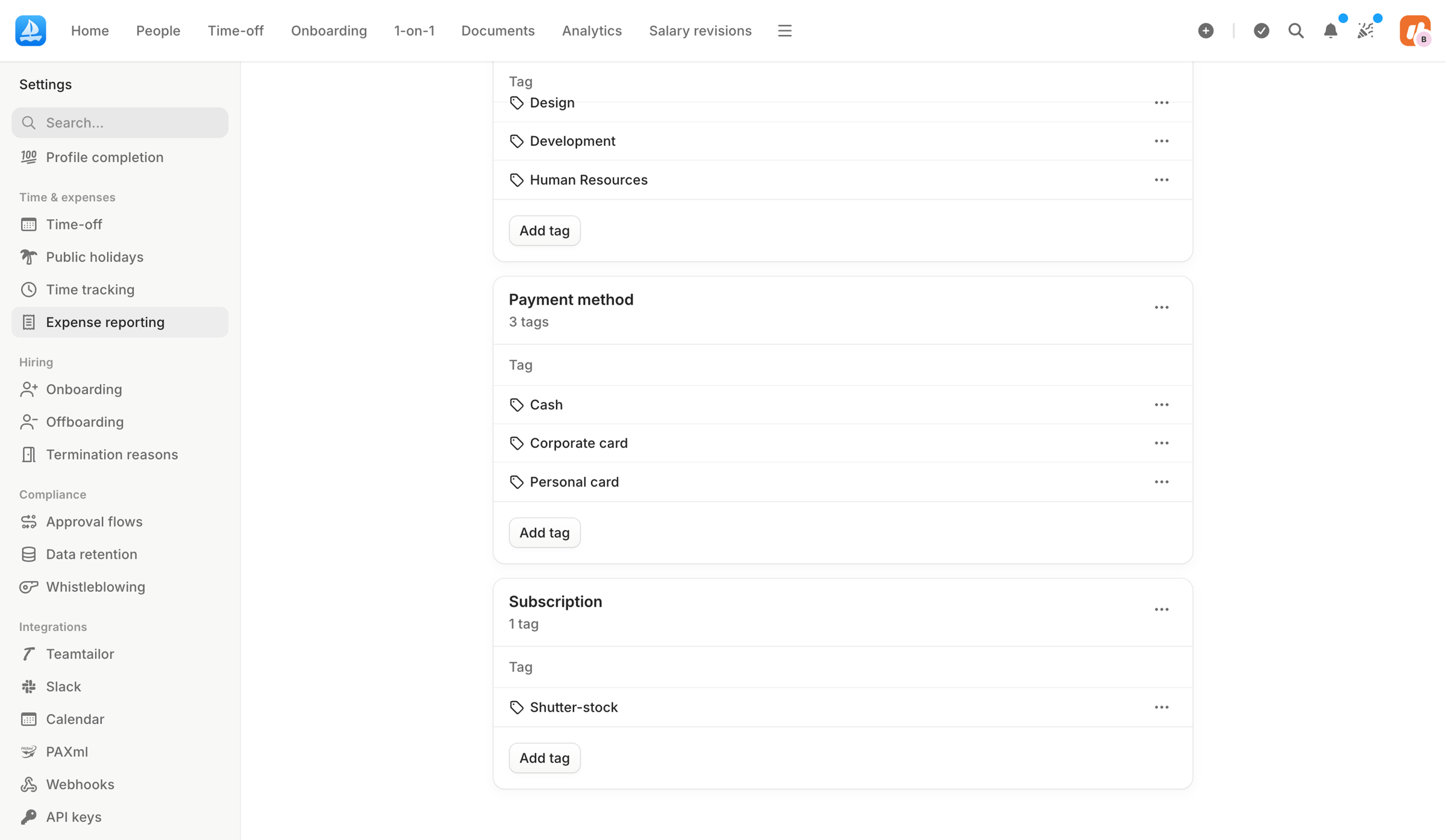Click the party popper what's new icon

point(1365,31)
